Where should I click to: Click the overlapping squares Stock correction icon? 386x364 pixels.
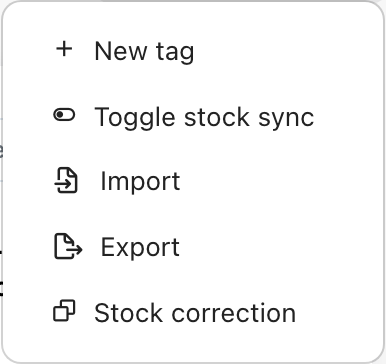64,311
